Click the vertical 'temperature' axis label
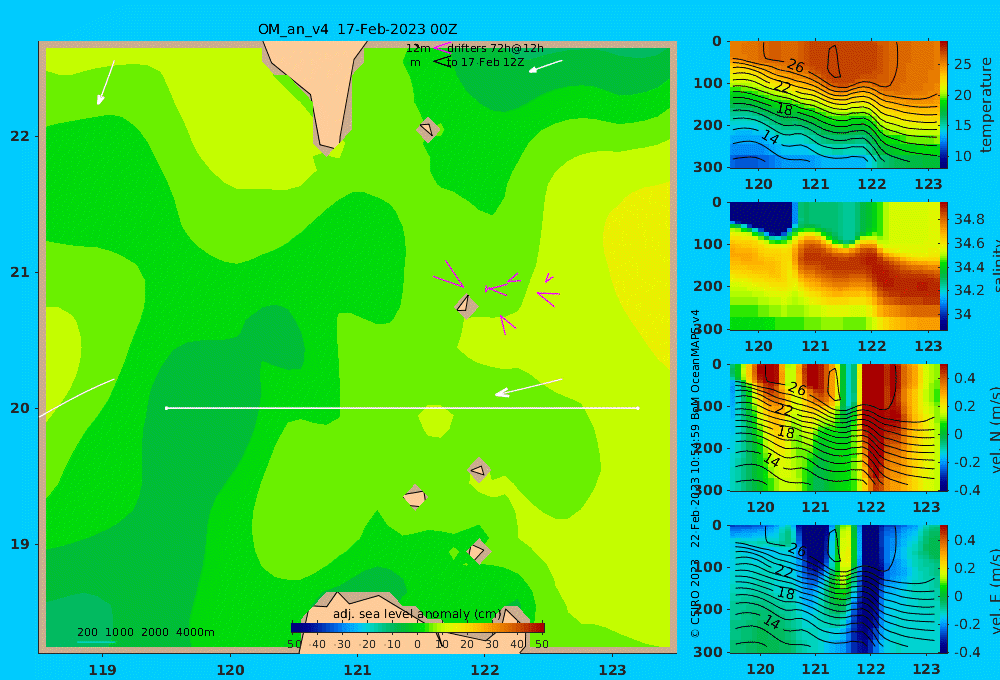Viewport: 1000px width, 680px height. point(987,105)
